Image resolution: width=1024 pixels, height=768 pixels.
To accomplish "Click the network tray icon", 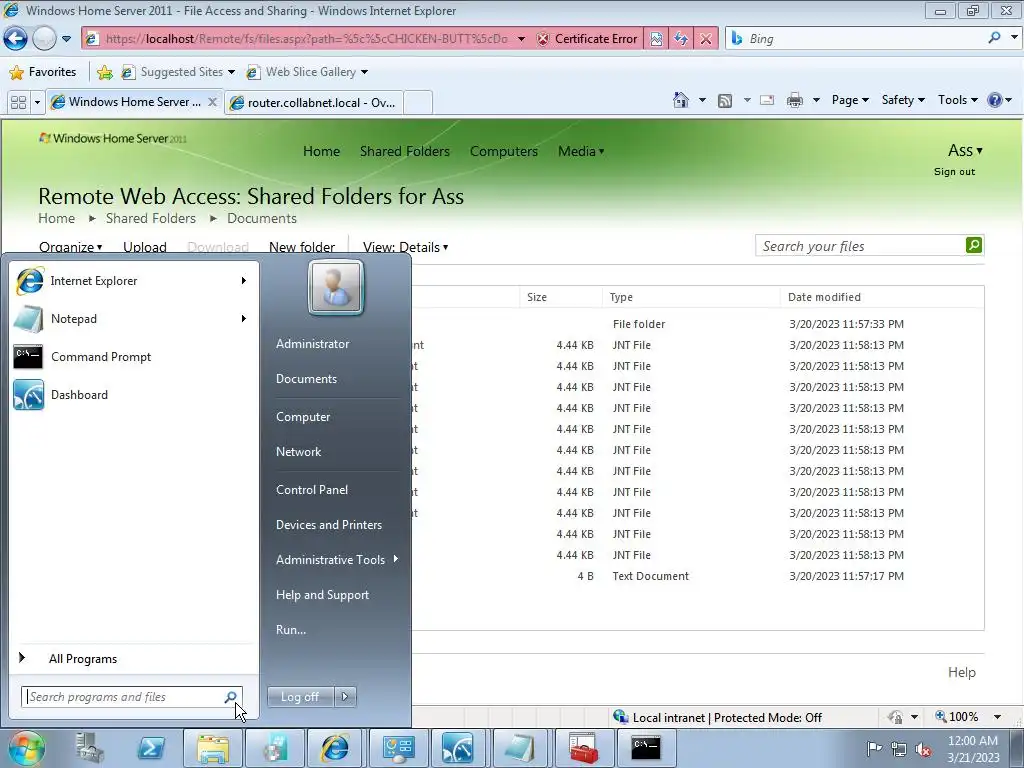I will coord(899,748).
